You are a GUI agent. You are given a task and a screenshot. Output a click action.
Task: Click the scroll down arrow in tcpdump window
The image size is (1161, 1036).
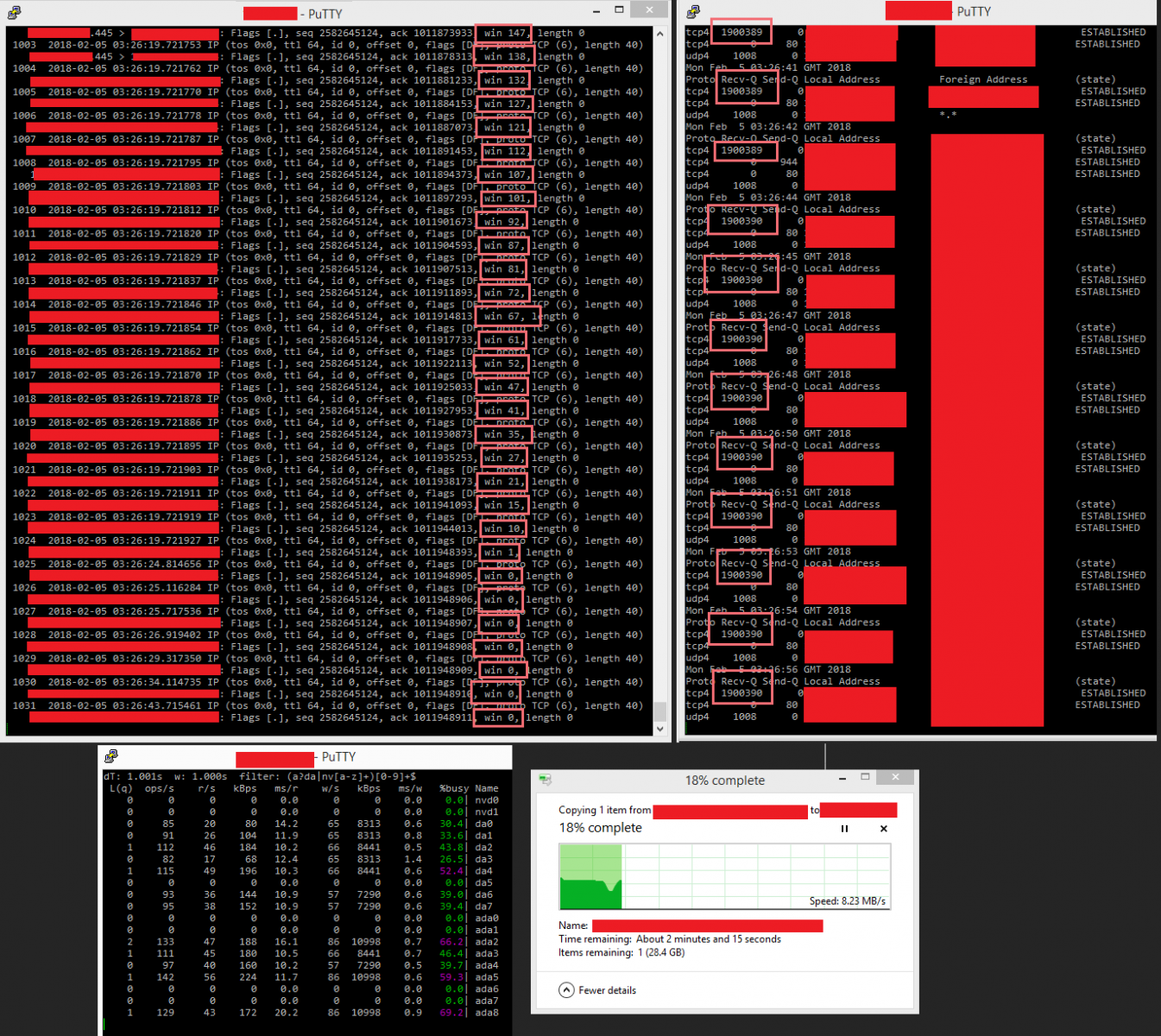point(660,729)
